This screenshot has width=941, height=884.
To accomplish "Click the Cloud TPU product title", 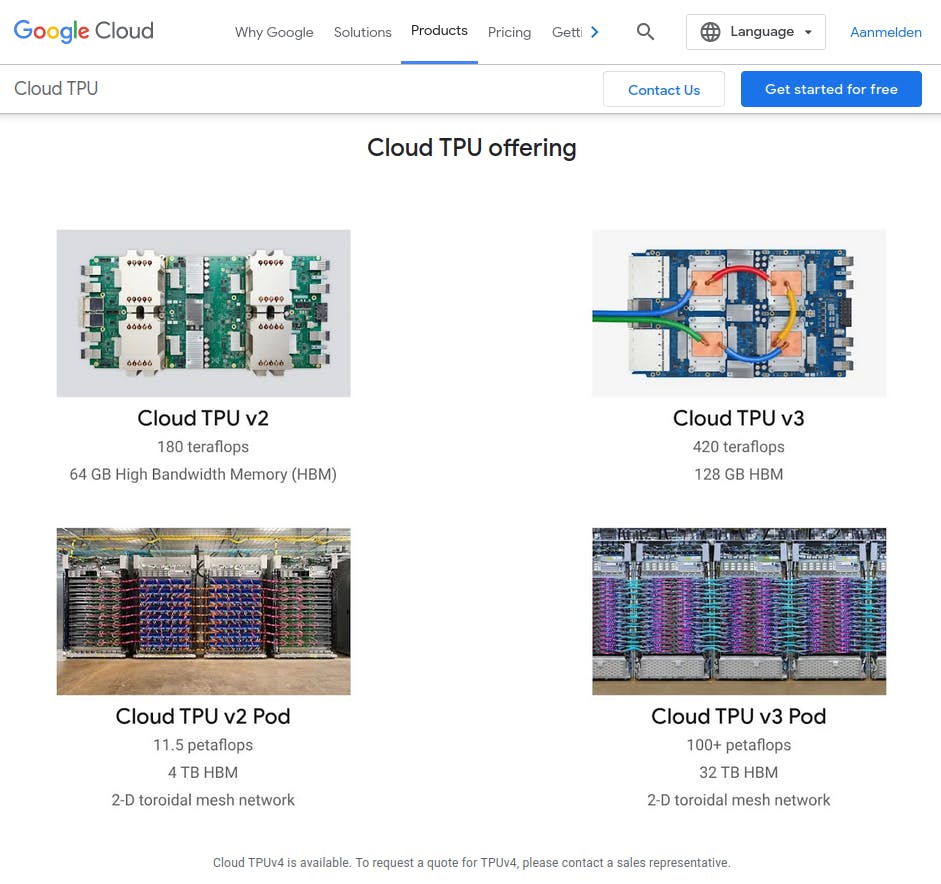I will pos(56,89).
